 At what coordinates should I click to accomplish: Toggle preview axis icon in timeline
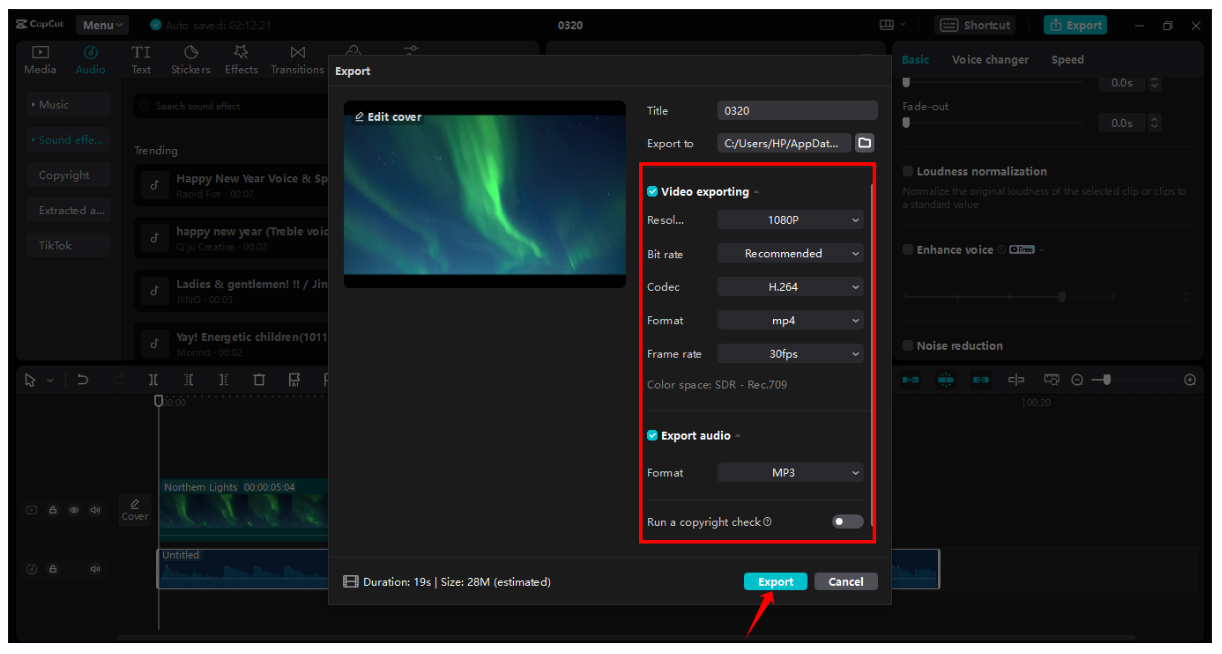click(x=1016, y=380)
